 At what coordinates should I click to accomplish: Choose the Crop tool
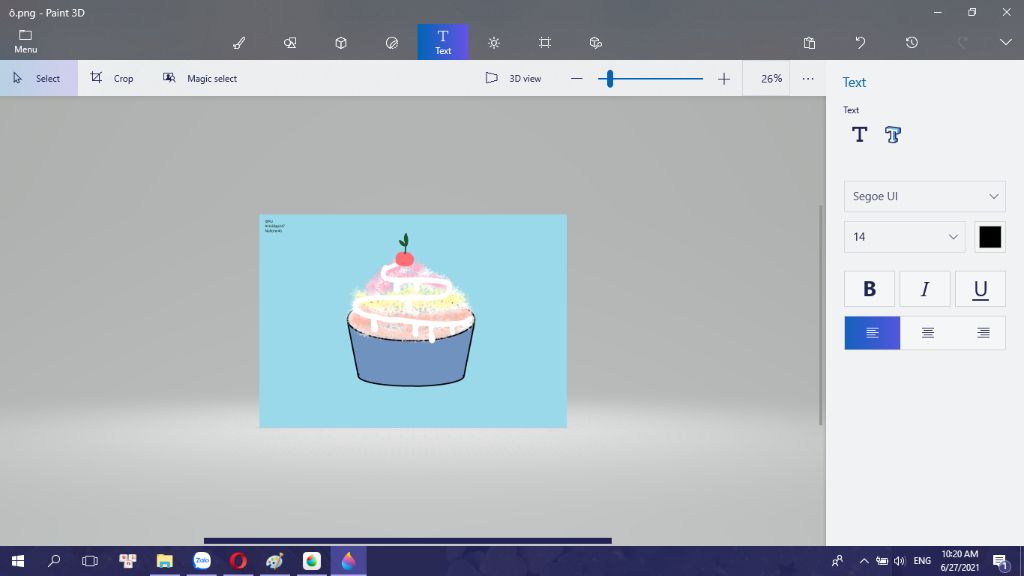tap(112, 78)
